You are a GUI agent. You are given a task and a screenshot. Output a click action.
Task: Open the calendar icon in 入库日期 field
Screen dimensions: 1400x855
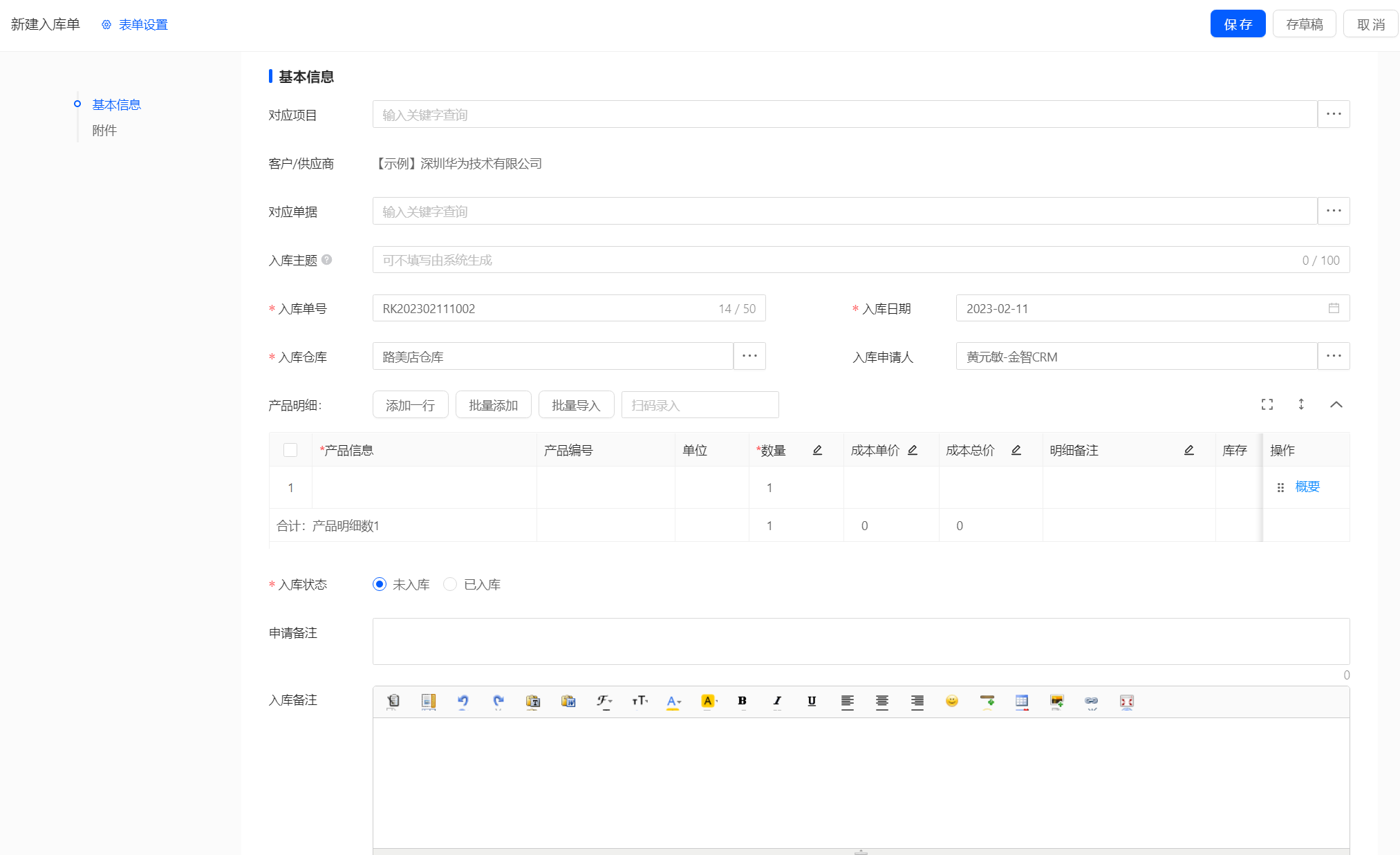pyautogui.click(x=1334, y=308)
